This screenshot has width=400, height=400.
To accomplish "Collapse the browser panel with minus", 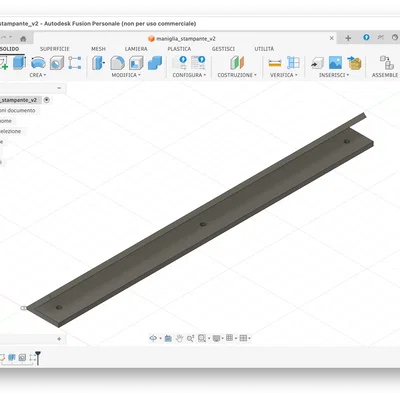I will pyautogui.click(x=59, y=88).
